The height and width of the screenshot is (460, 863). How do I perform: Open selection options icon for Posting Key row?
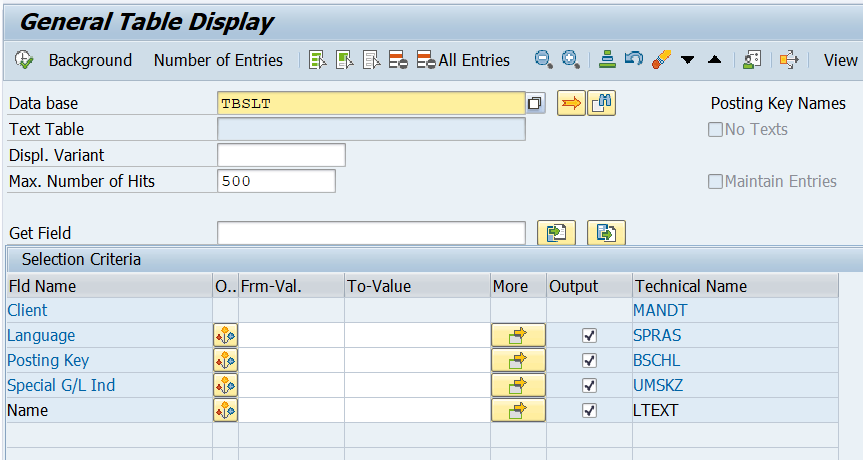tap(226, 360)
